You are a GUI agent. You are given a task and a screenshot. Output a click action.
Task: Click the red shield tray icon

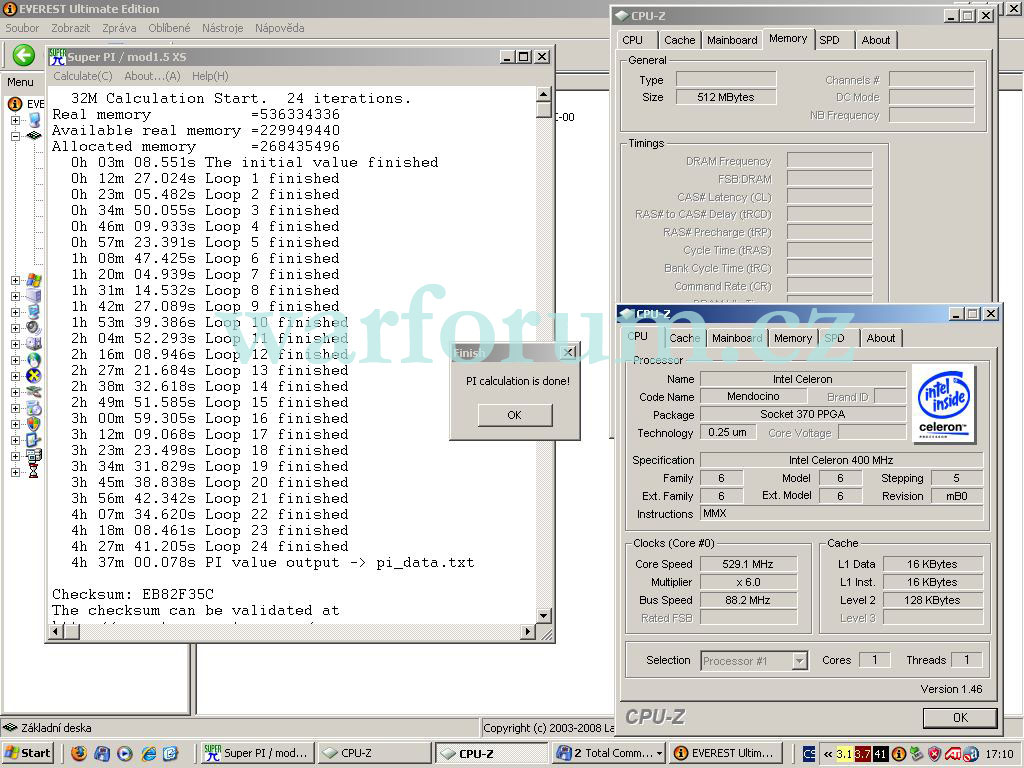pyautogui.click(x=935, y=754)
